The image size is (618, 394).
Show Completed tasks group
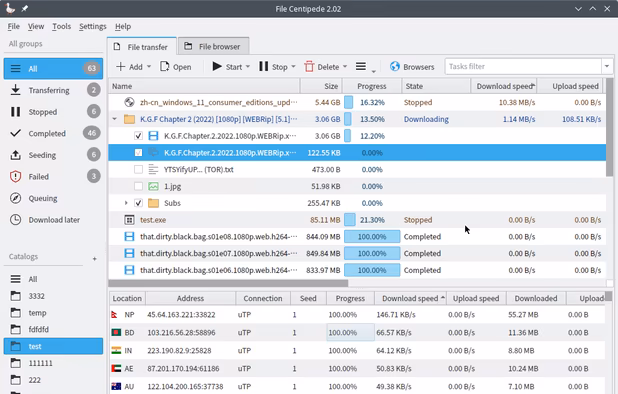53,134
